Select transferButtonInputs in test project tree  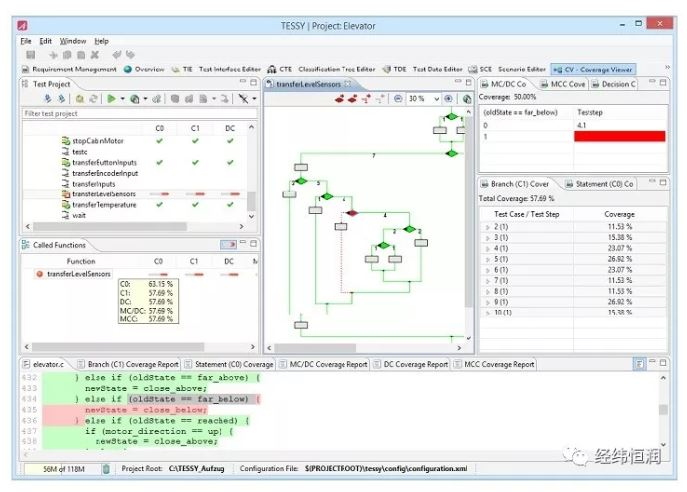click(x=104, y=163)
